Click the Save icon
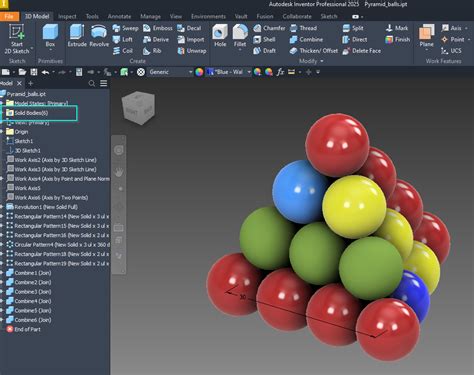Viewport: 474px width, 375px height. [x=34, y=72]
